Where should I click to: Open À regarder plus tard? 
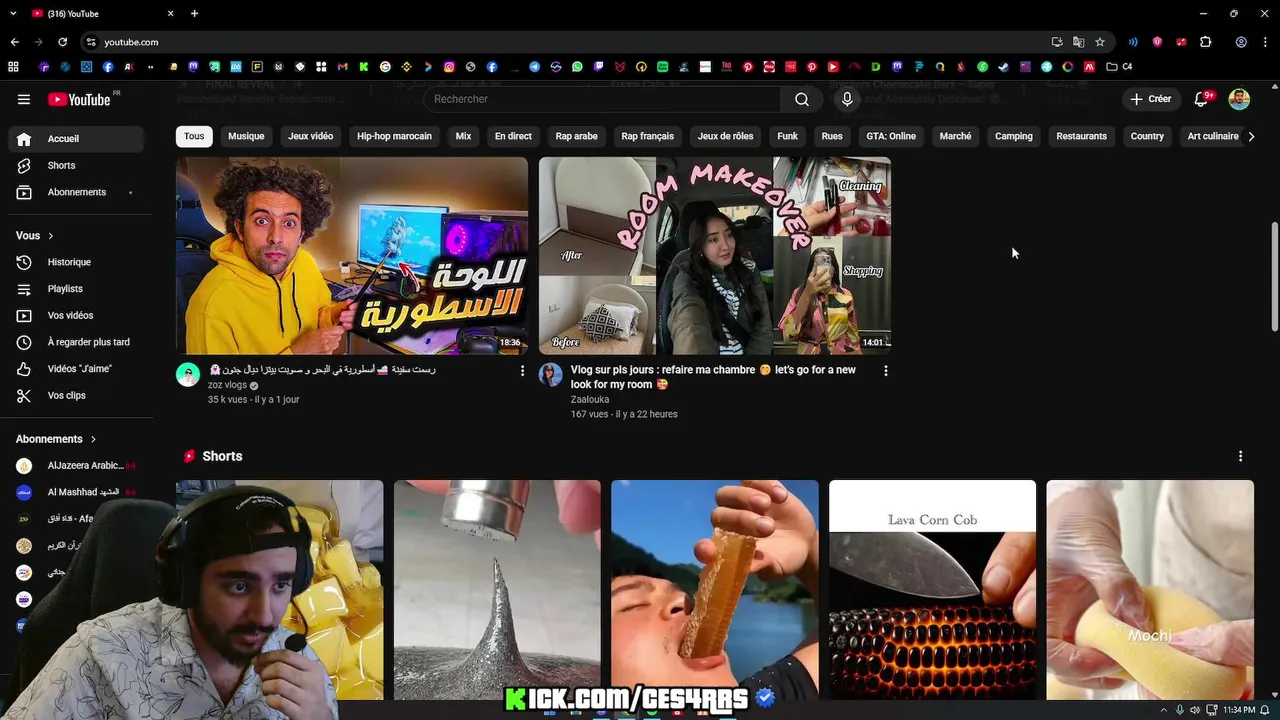(76, 342)
